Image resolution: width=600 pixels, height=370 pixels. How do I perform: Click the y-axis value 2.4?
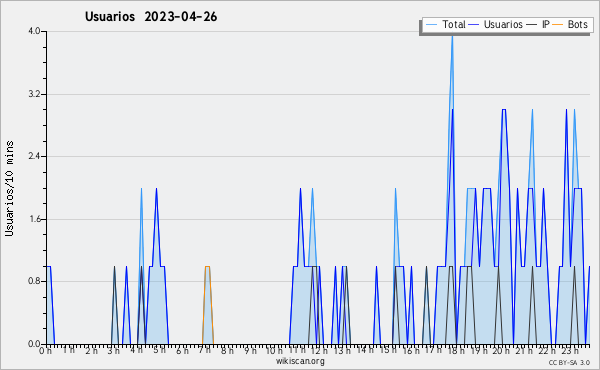tap(34, 156)
